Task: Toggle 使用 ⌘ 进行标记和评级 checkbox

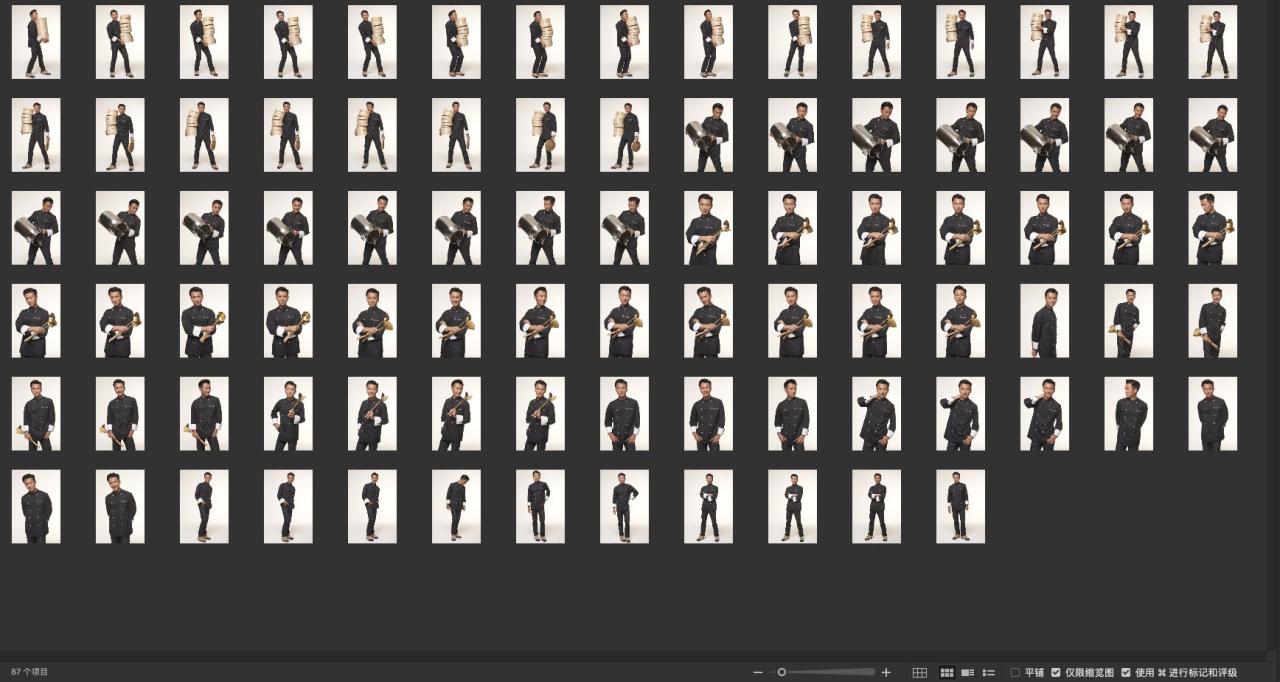Action: tap(1126, 672)
